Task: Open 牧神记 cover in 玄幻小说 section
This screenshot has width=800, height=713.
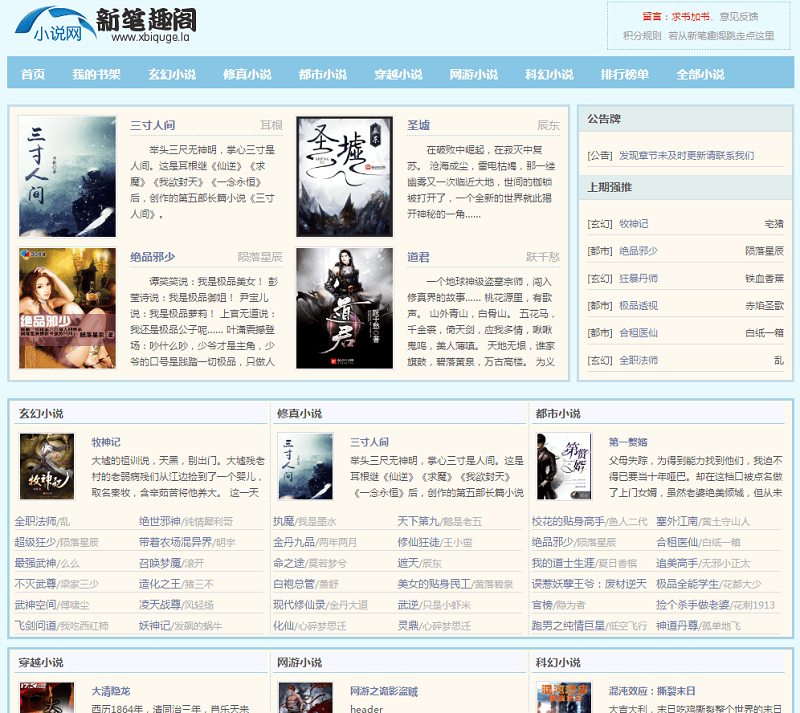Action: [47, 466]
